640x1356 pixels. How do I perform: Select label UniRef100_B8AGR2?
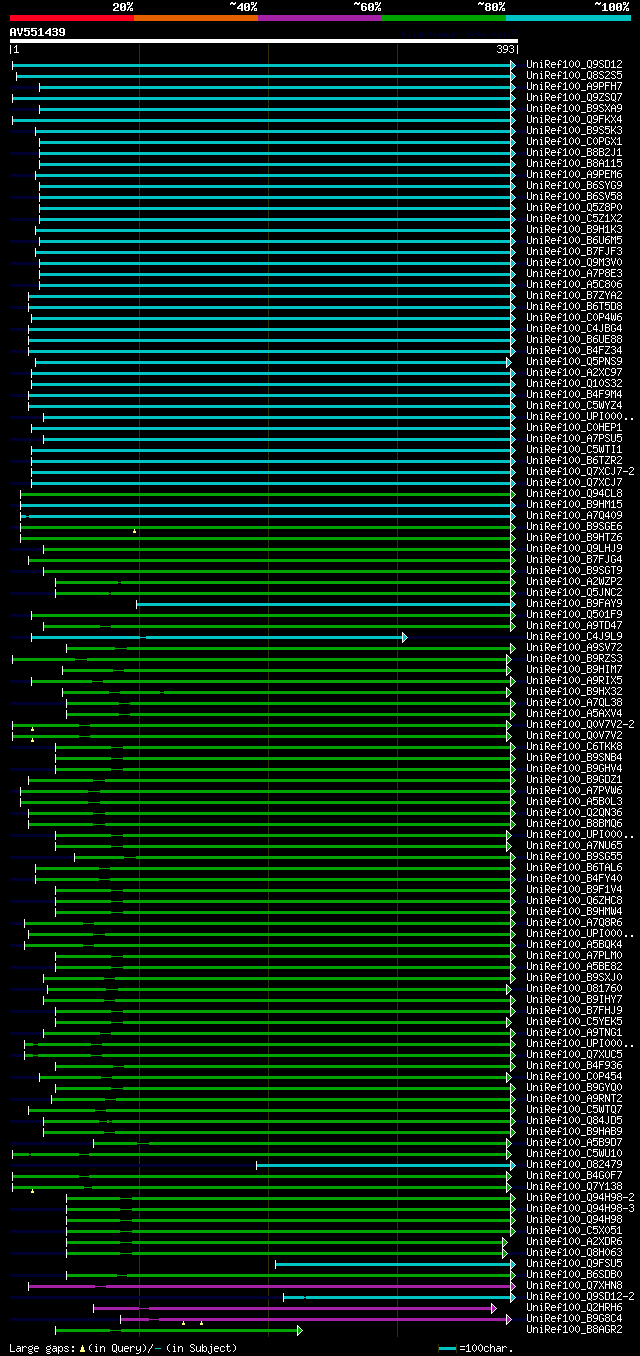[x=574, y=1330]
